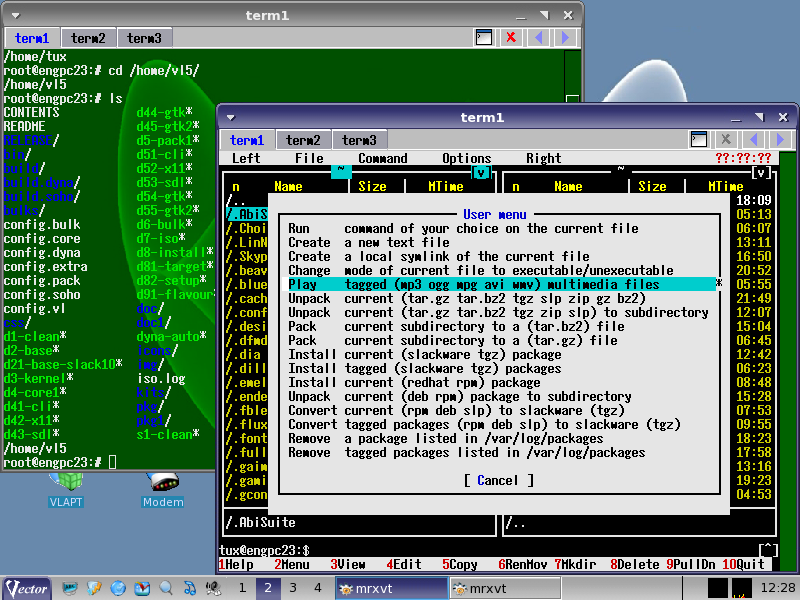Click the new-tab icon in the front terminal window
The image size is (800, 600).
(699, 140)
